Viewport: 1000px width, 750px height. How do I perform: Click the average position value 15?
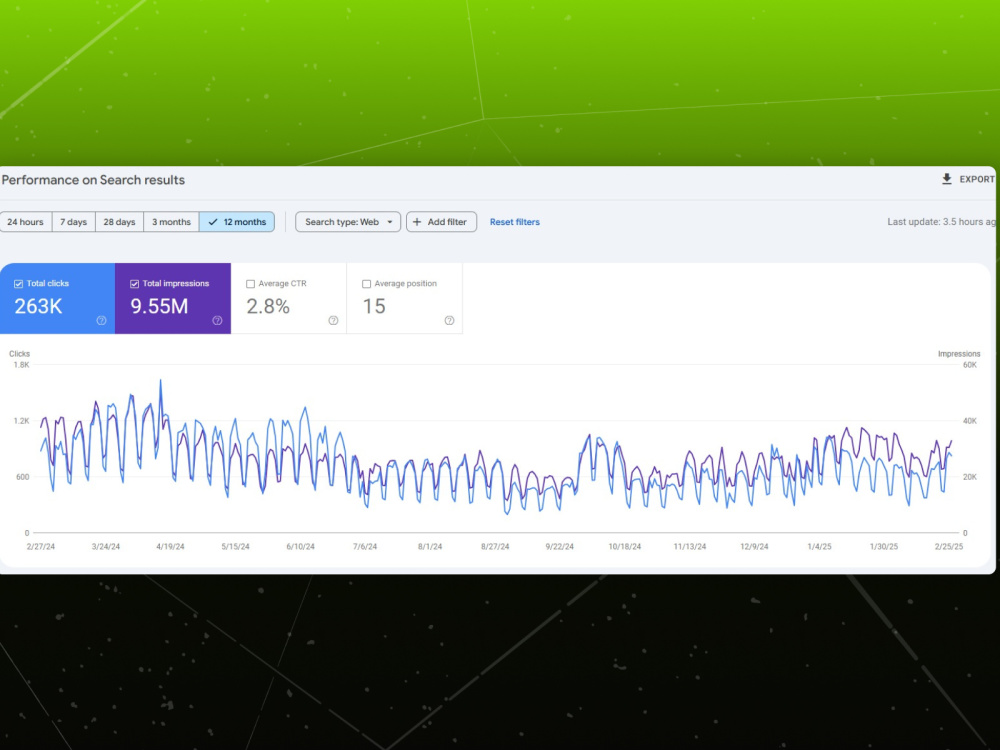[x=374, y=307]
